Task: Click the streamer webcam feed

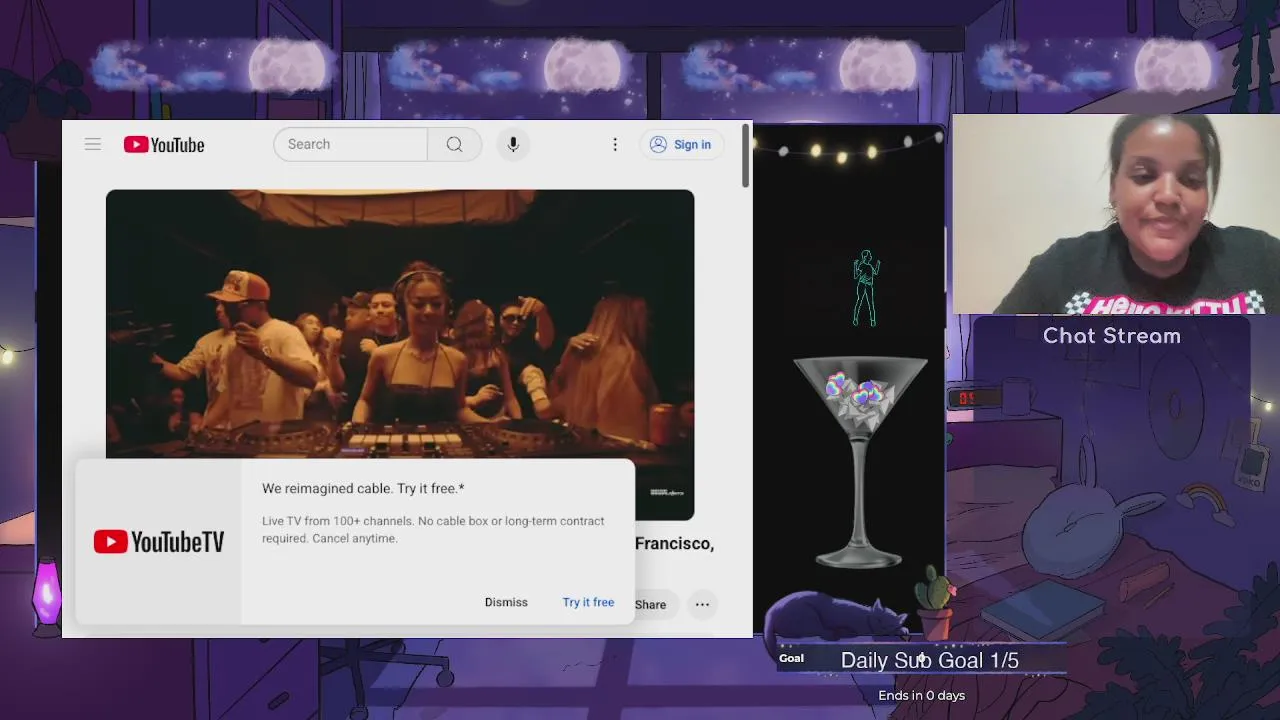Action: [1116, 214]
